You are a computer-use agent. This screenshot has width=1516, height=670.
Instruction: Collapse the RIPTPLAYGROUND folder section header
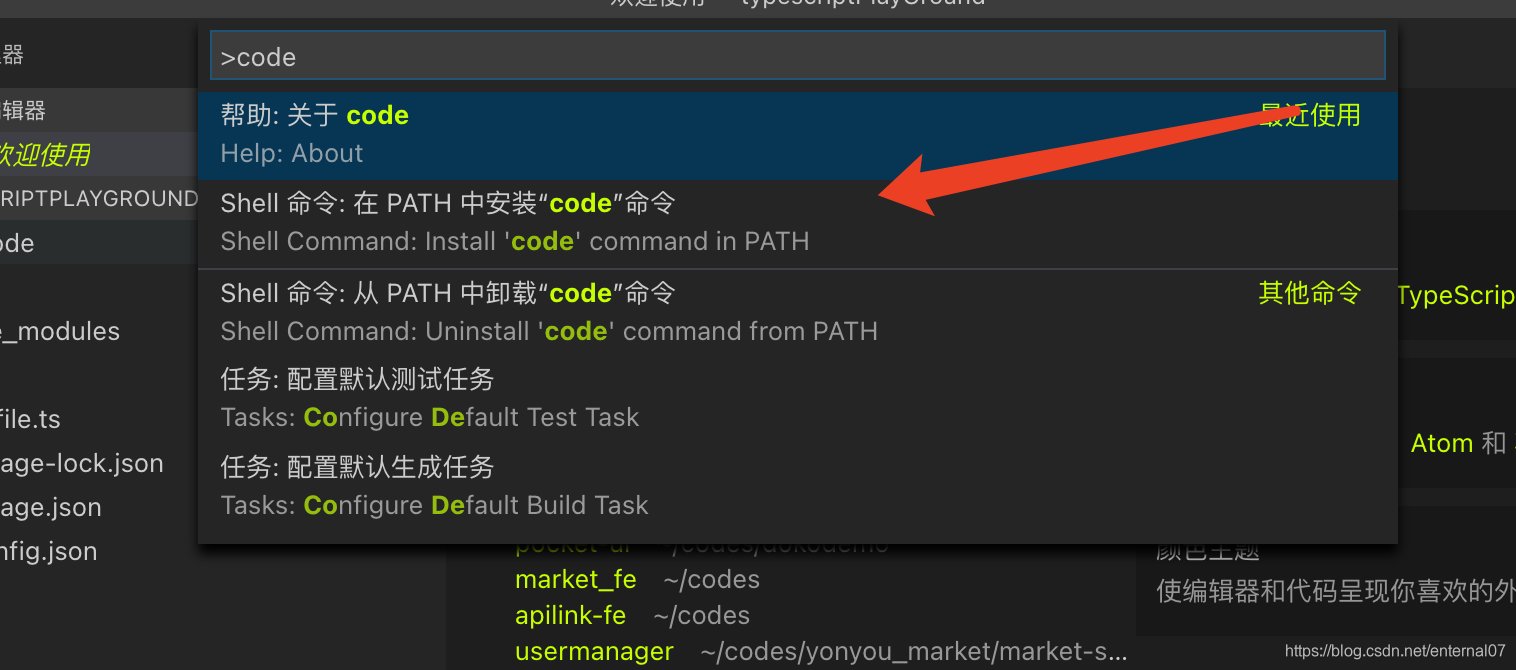click(x=98, y=198)
